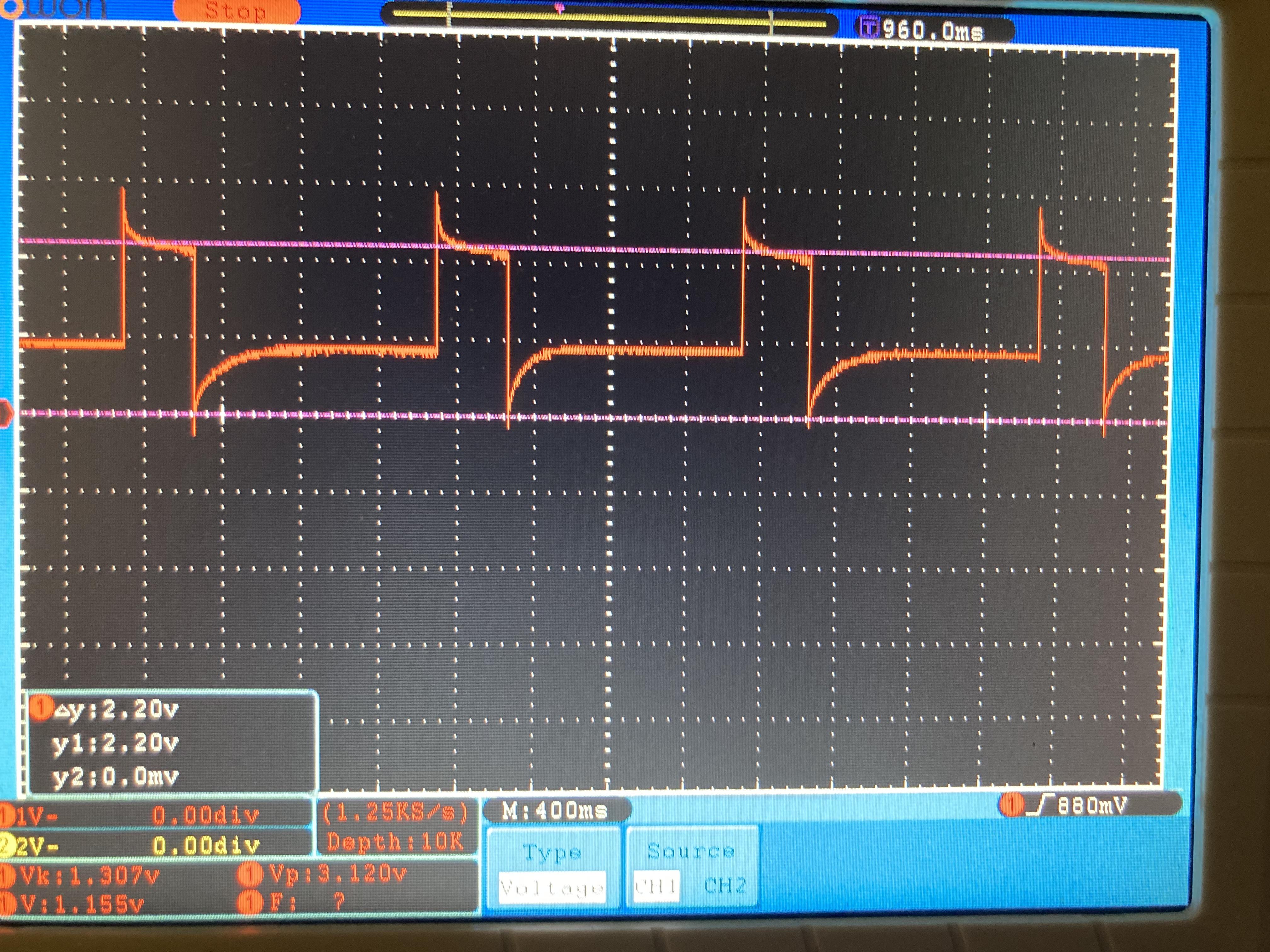The height and width of the screenshot is (952, 1270).
Task: Select CH1 as cursor Source
Action: click(x=656, y=887)
